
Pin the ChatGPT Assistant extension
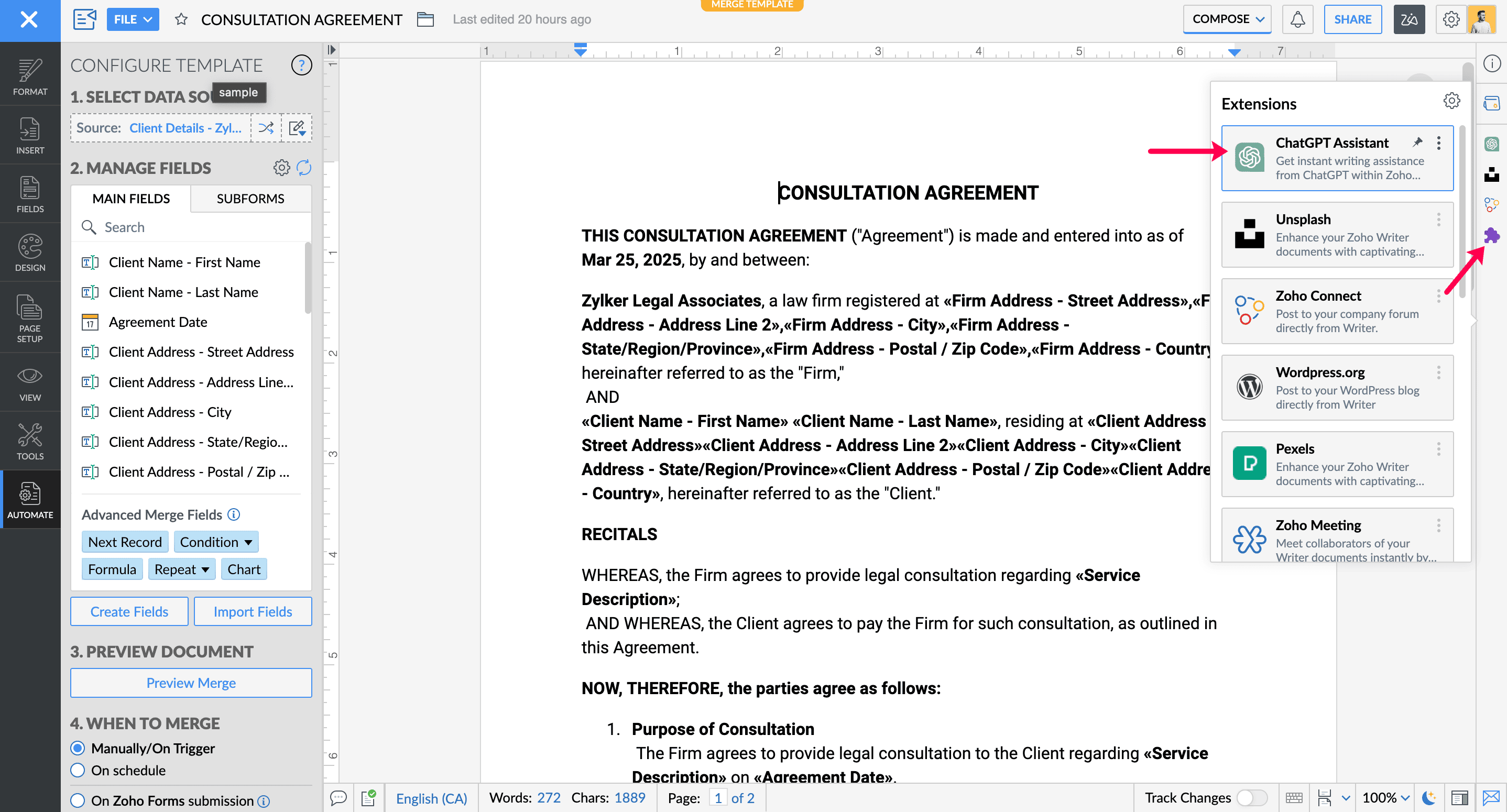pyautogui.click(x=1417, y=142)
